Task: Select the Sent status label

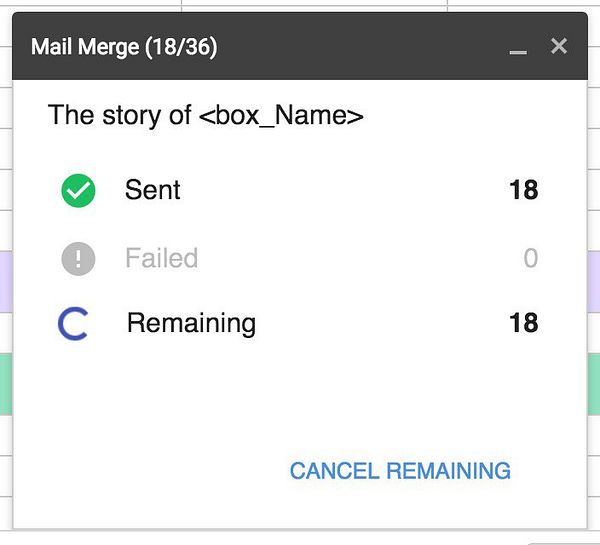Action: [x=153, y=190]
